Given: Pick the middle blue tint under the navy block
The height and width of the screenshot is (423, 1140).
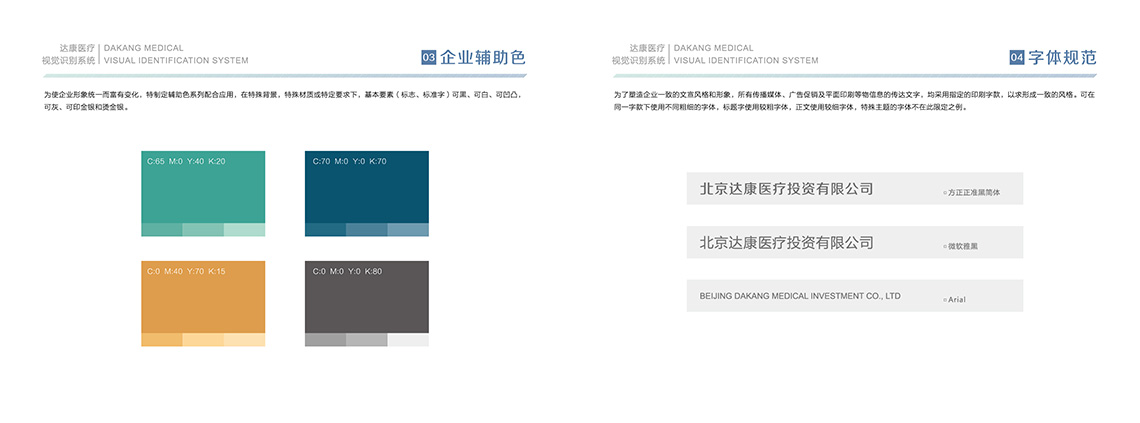Looking at the screenshot, I should [x=366, y=230].
